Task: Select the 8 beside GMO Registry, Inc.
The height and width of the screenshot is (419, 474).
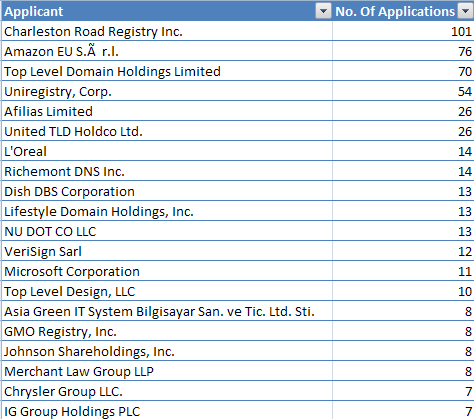Action: [403, 331]
